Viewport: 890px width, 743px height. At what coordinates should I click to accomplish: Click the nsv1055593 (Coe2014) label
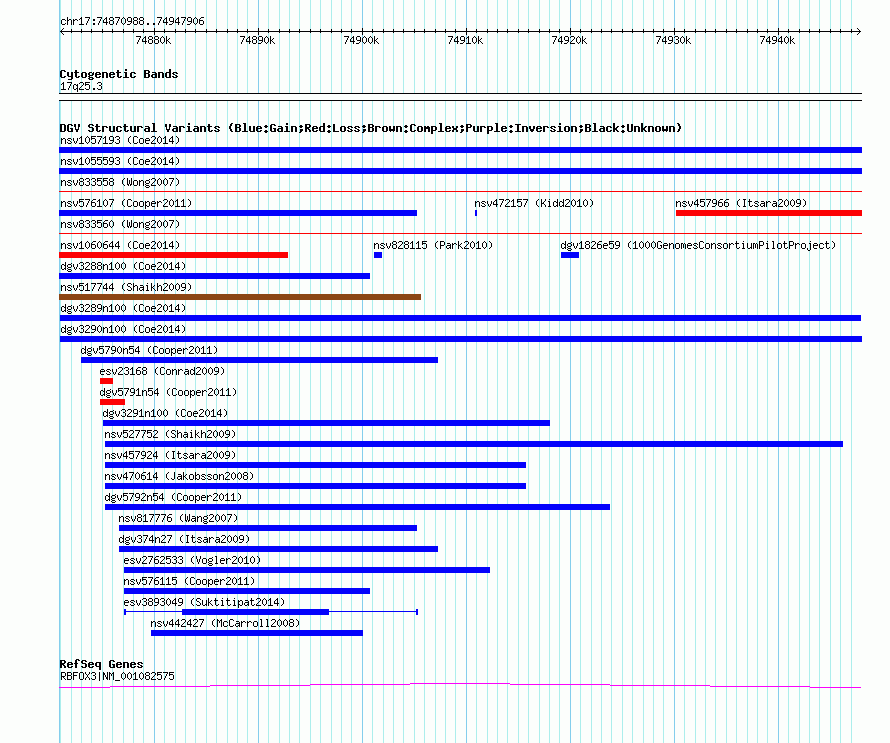[120, 161]
